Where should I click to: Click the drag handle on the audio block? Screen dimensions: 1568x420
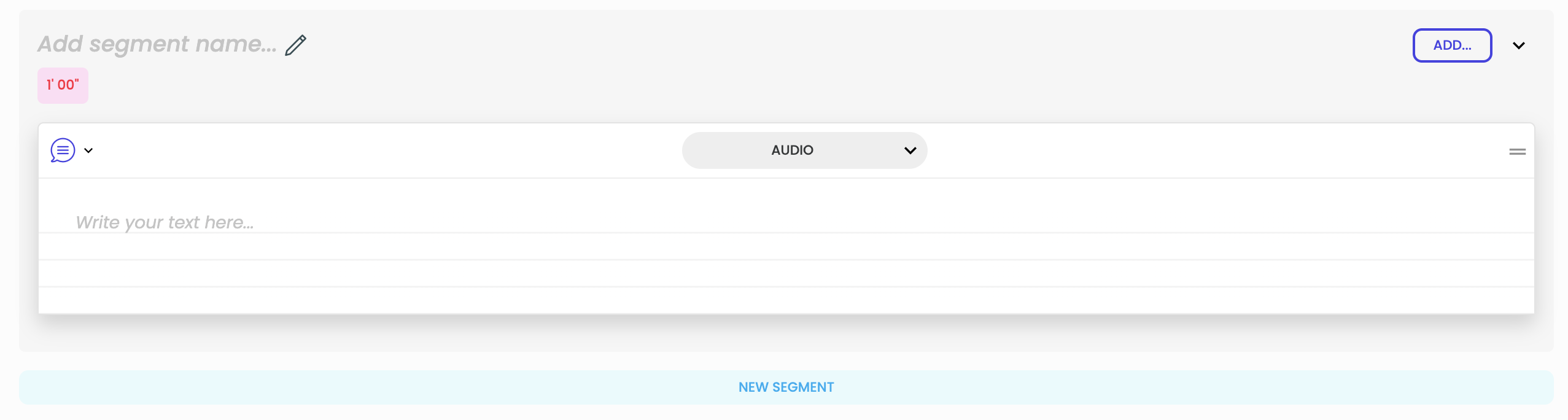(x=1517, y=152)
